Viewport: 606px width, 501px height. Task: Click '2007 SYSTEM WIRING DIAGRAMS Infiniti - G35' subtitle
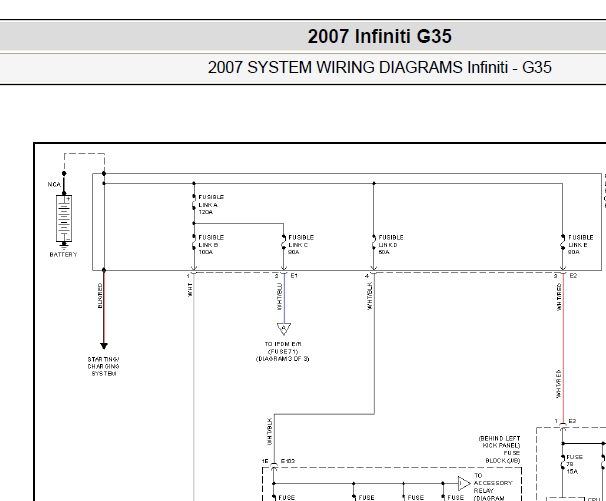[x=380, y=67]
